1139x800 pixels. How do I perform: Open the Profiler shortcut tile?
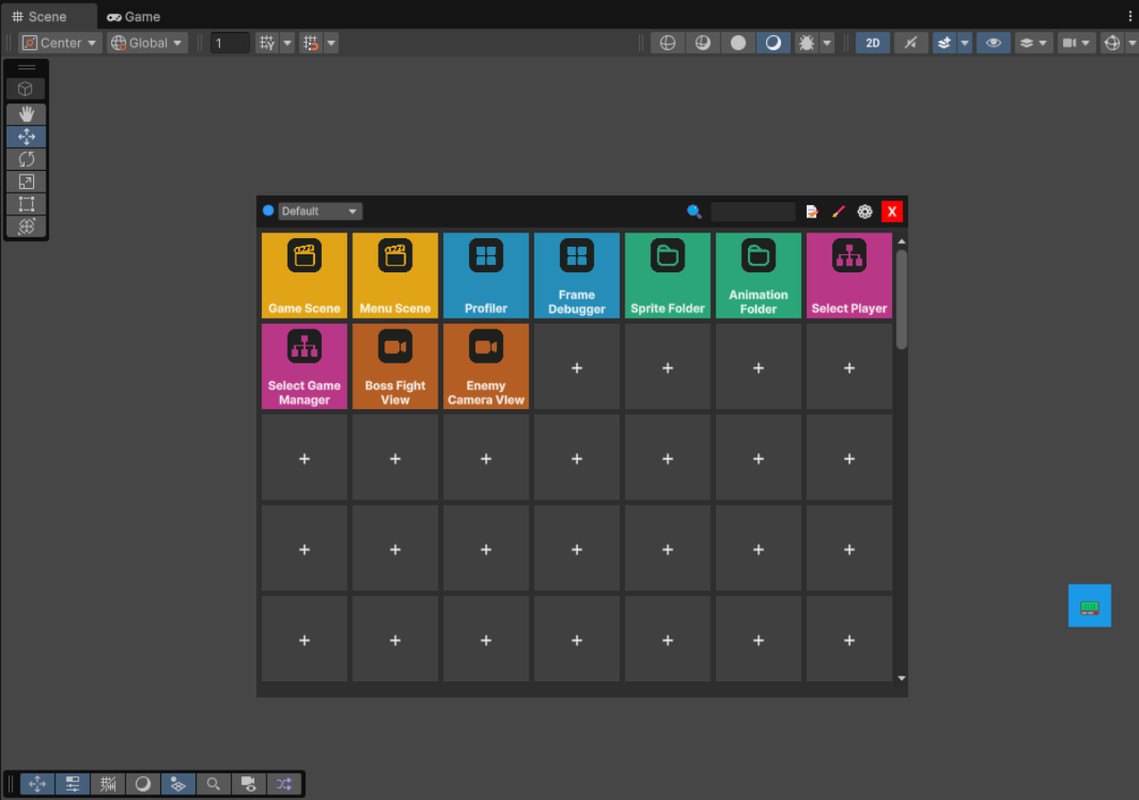(x=486, y=275)
